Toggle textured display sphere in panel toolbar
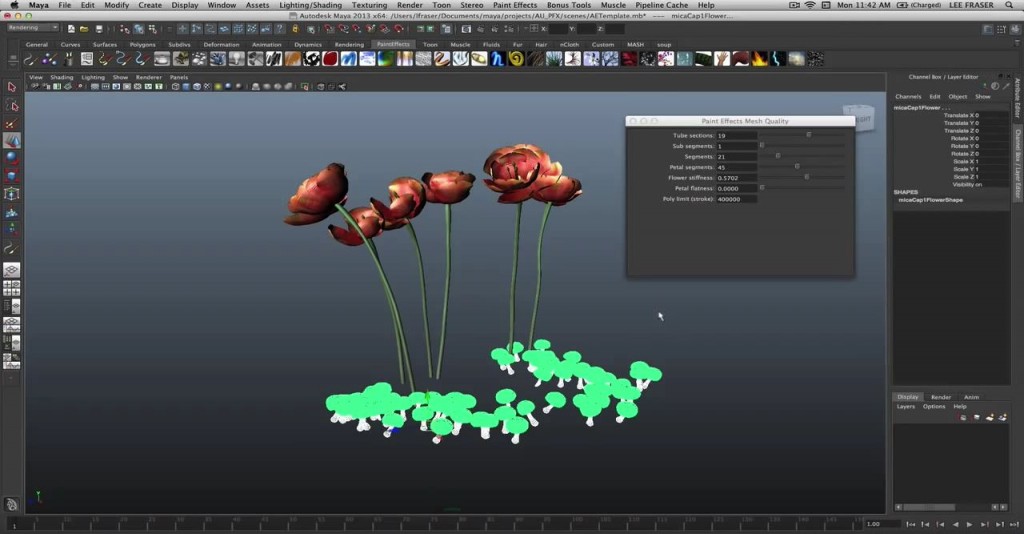Screen dimensions: 1024x534 [x=207, y=86]
